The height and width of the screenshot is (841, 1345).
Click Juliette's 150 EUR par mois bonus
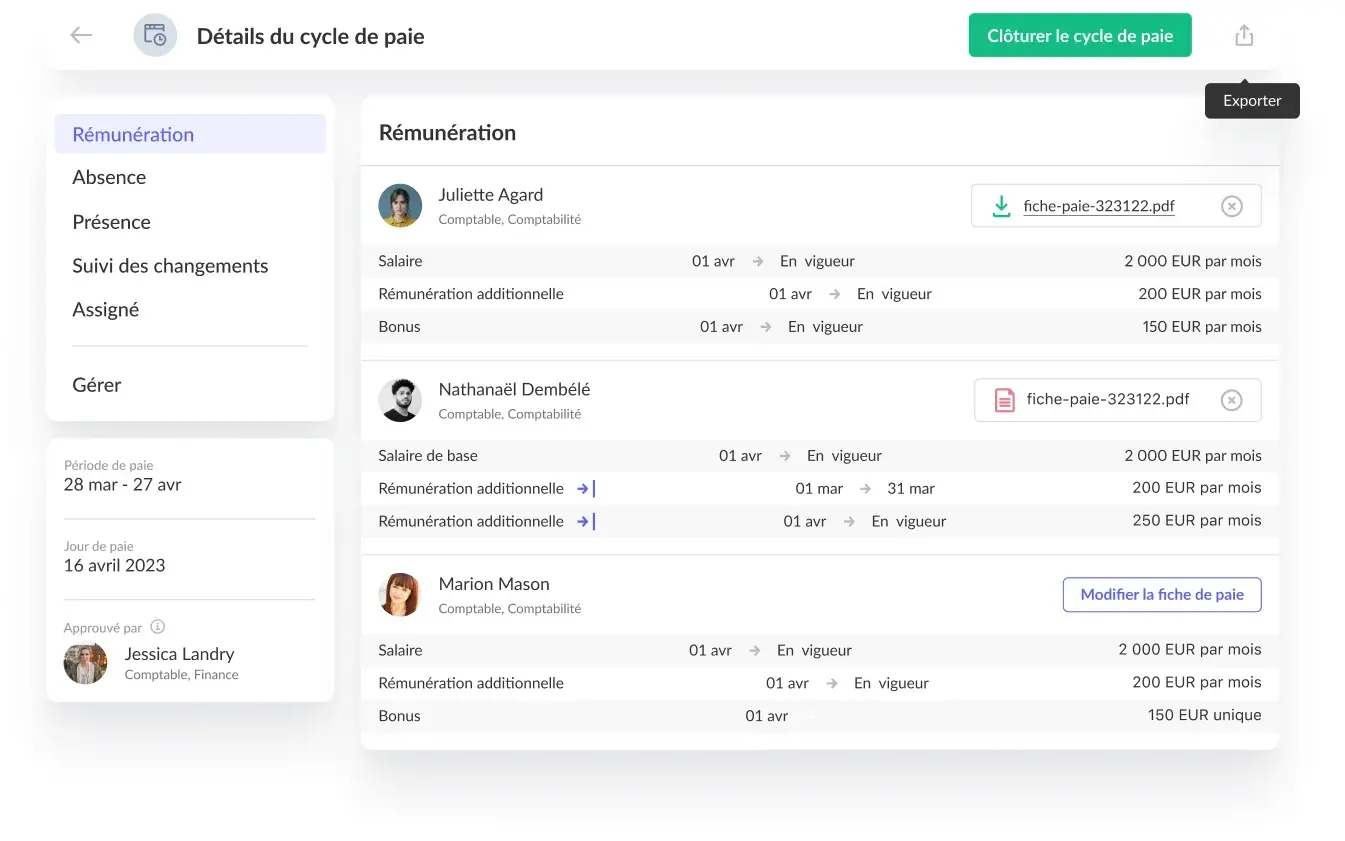pyautogui.click(x=1202, y=327)
